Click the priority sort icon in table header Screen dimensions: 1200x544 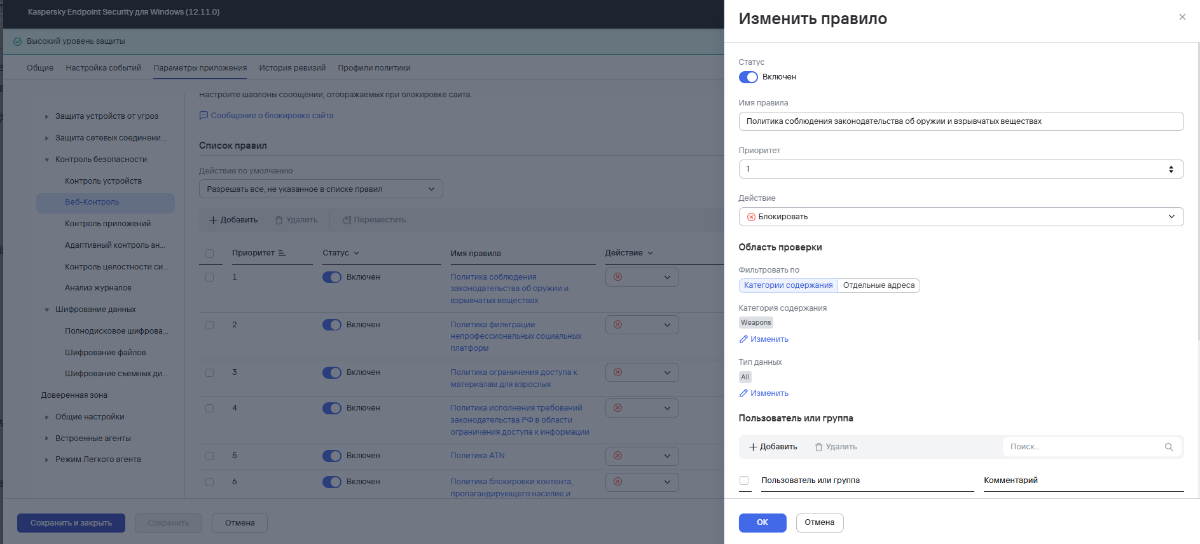[281, 254]
